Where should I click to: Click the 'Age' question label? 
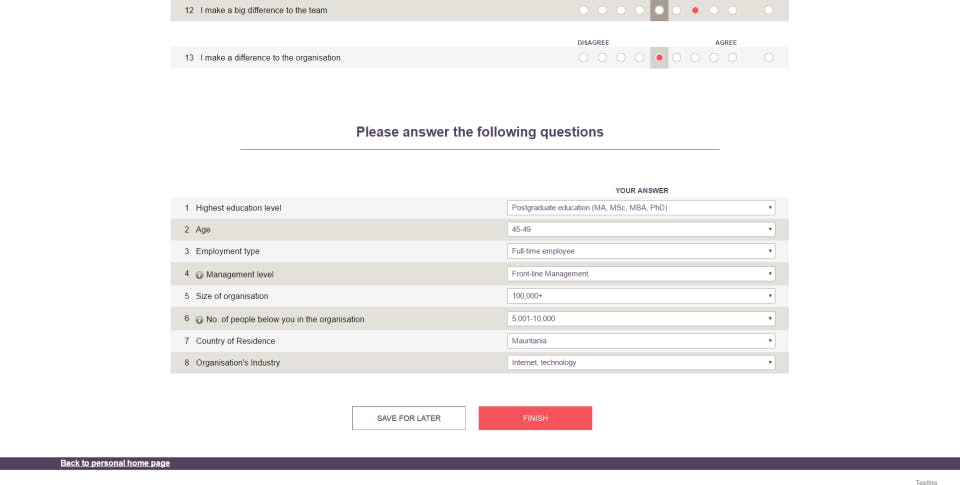203,230
